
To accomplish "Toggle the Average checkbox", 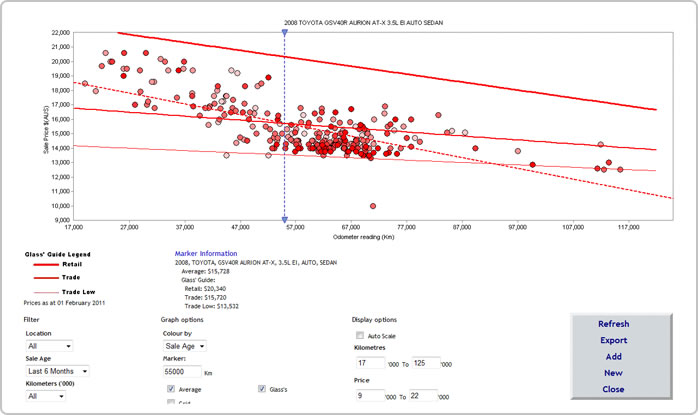I will 171,389.
